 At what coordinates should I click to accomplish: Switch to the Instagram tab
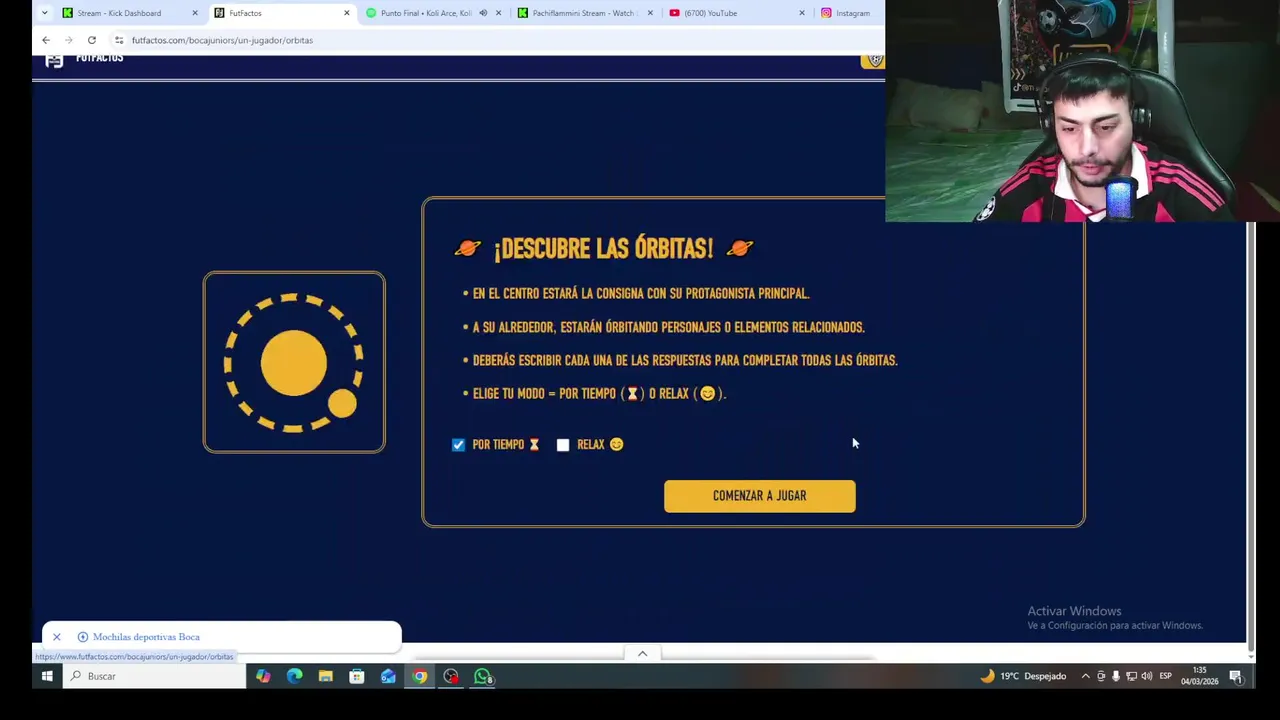[848, 13]
